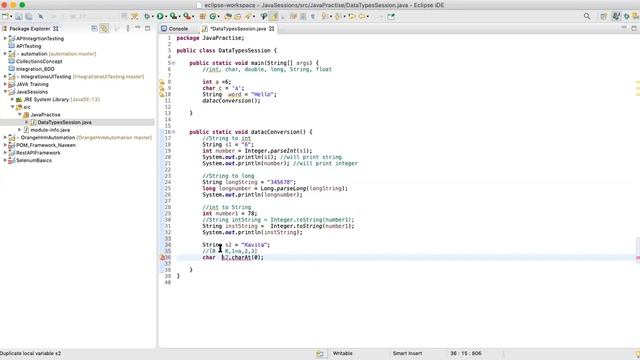
Task: Click the magnifier Quick Access search icon
Action: tap(587, 16)
